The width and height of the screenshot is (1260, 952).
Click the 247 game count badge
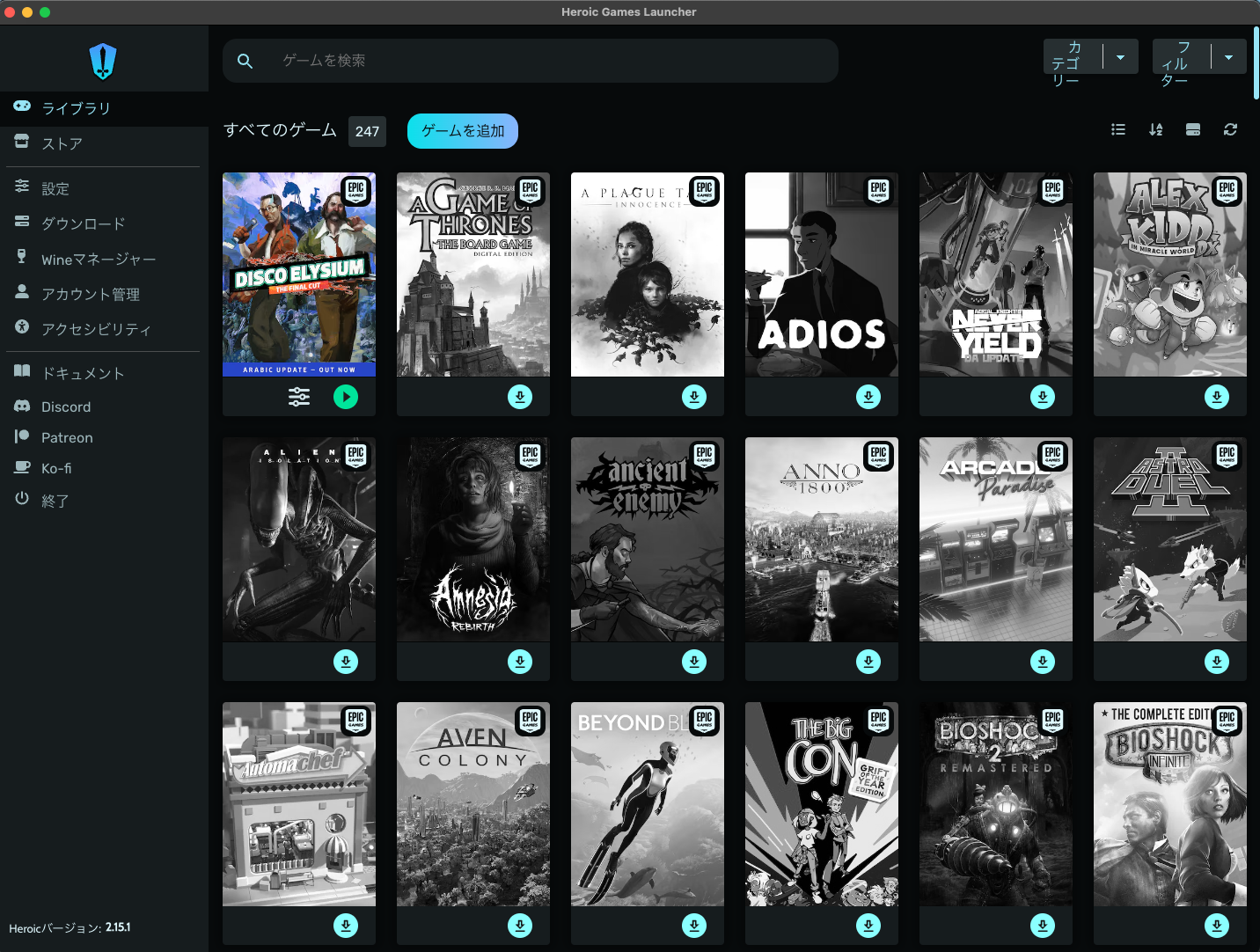[367, 131]
